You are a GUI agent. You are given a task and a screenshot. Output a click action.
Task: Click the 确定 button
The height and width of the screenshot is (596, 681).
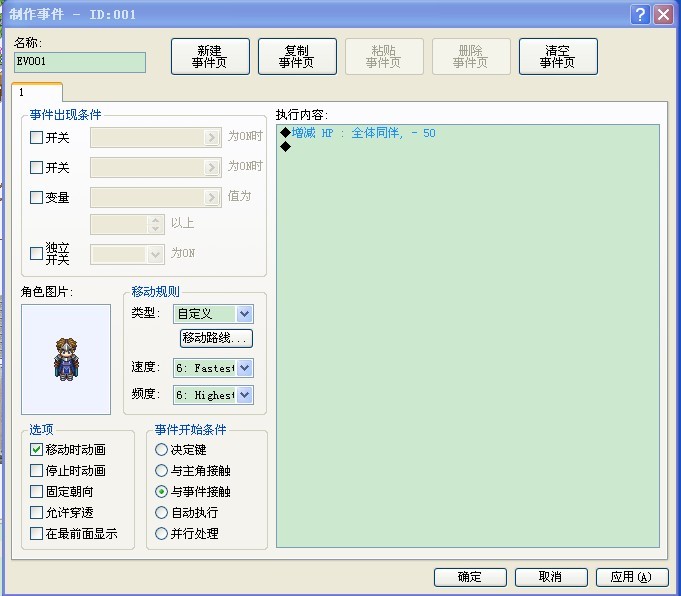click(470, 577)
